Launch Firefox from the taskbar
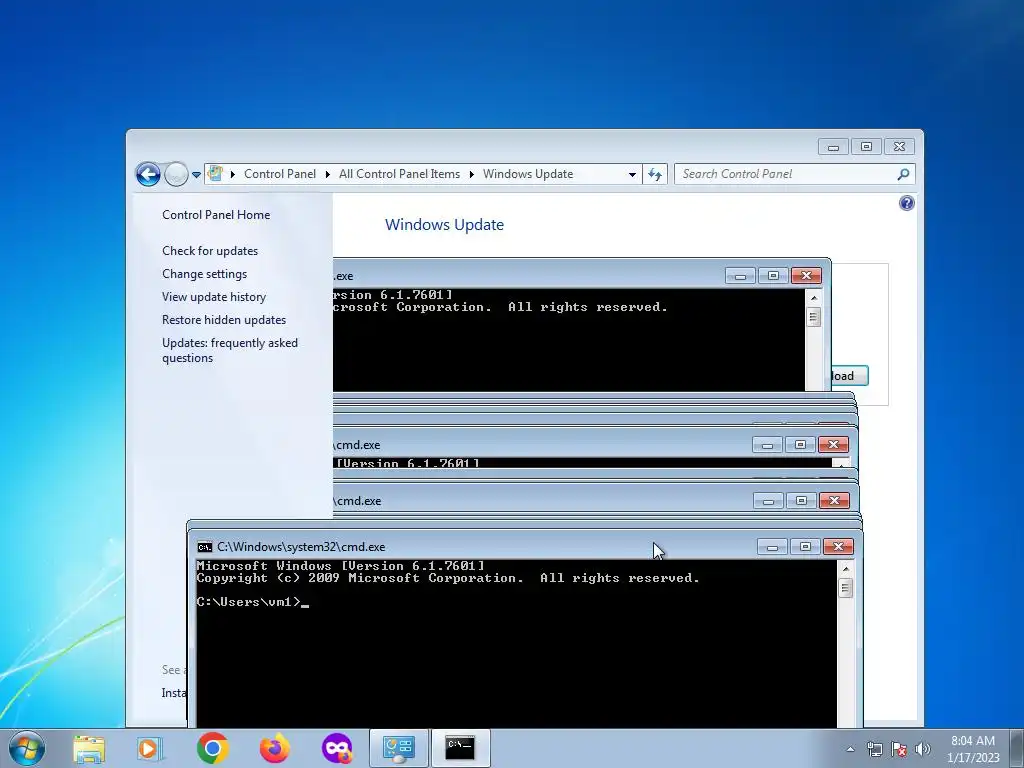The width and height of the screenshot is (1024, 768). tap(275, 748)
